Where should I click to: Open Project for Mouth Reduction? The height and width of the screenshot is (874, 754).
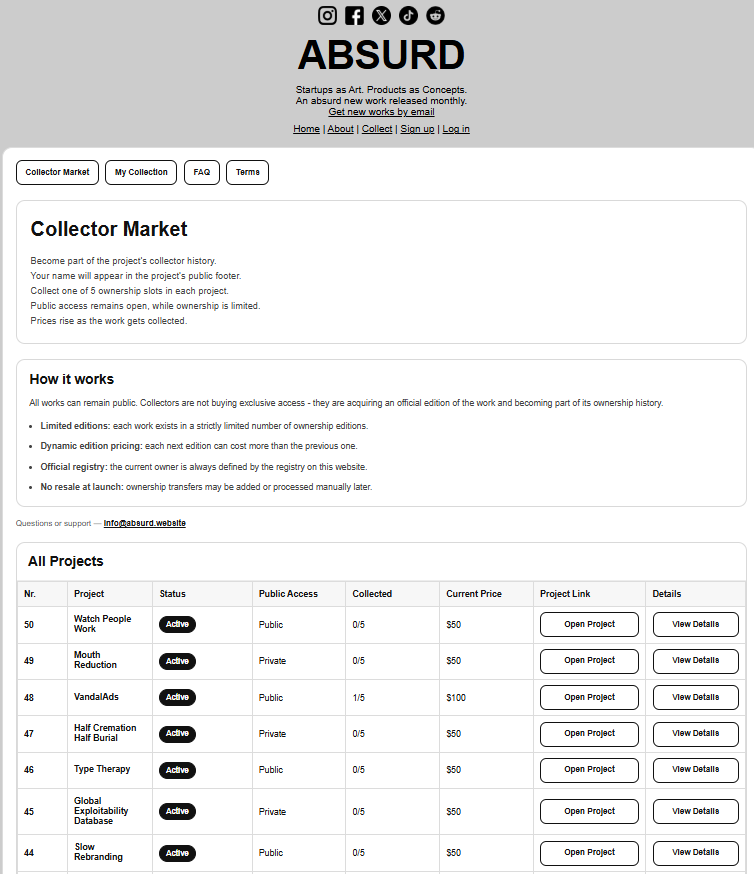[x=589, y=661]
